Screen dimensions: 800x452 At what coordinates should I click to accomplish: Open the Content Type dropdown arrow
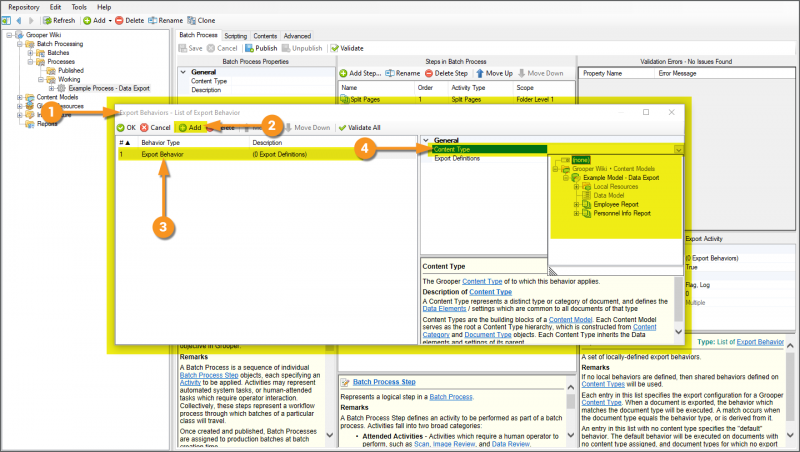click(679, 149)
